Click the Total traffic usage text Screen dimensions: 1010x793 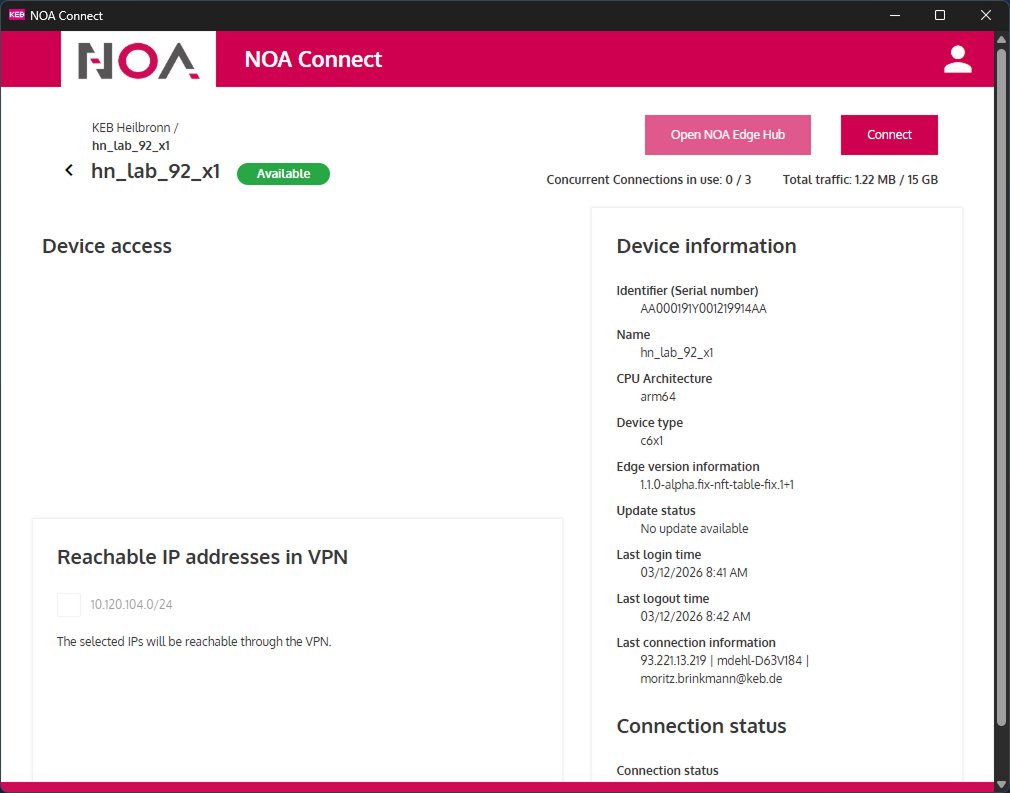click(x=860, y=180)
